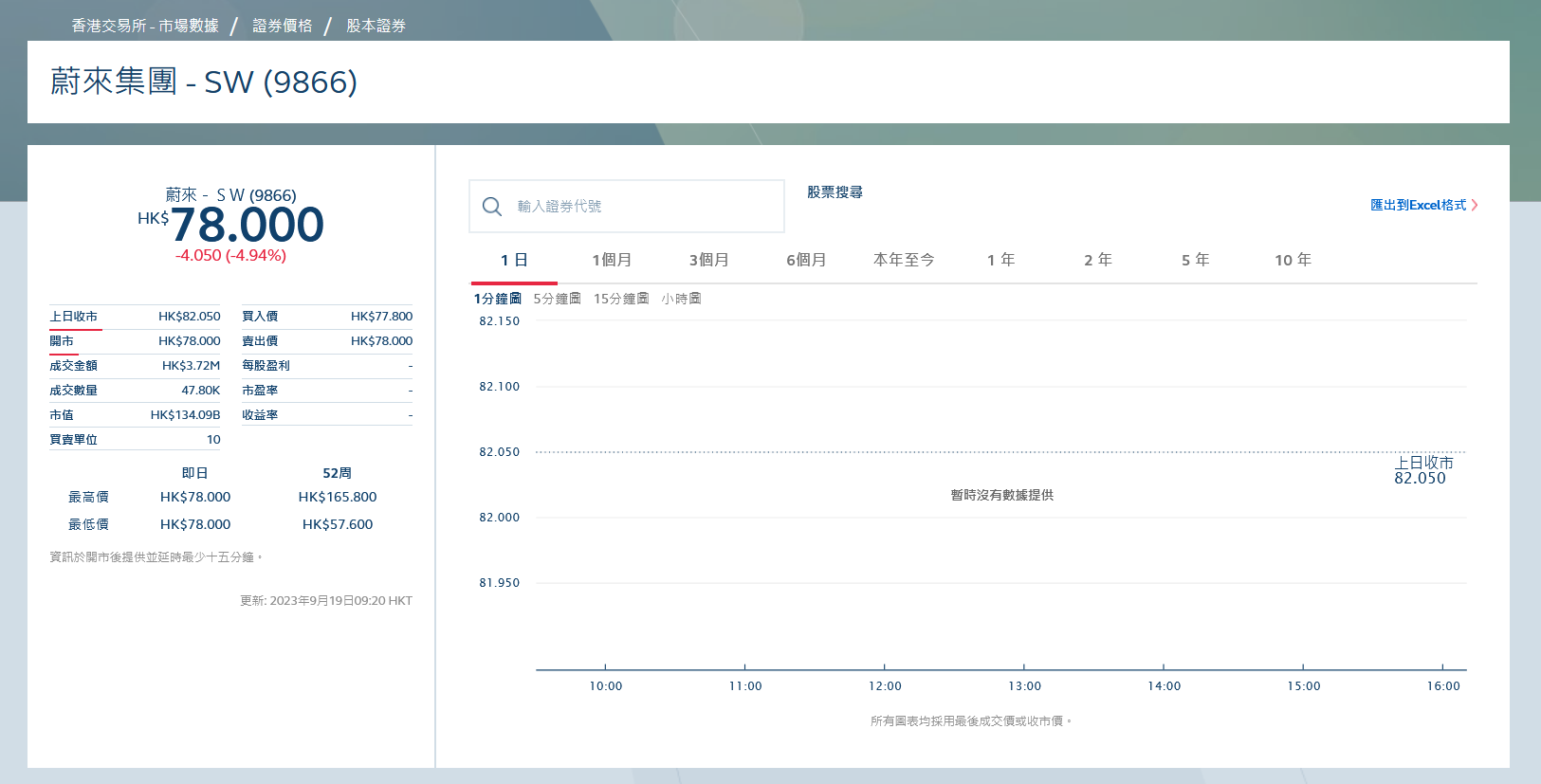
Task: Click the 52周 high HK$165.800
Action: (338, 497)
